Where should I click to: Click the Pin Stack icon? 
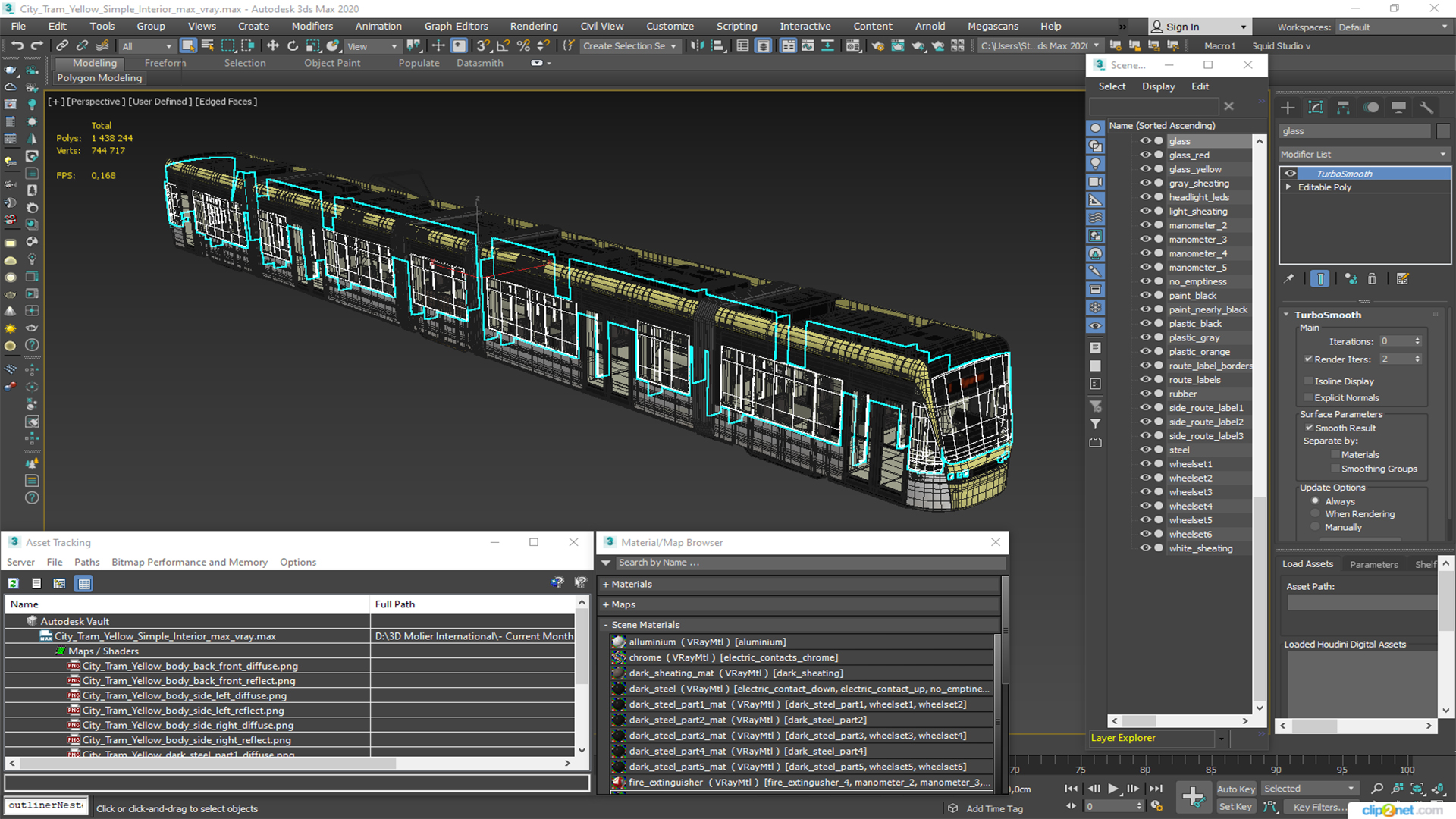[1289, 279]
